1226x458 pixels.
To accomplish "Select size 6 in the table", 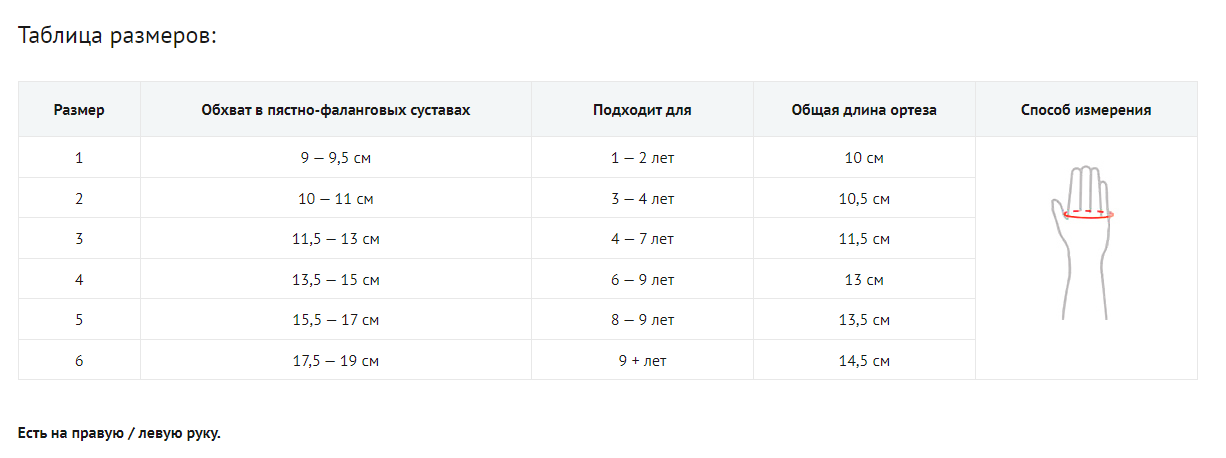I will [79, 360].
